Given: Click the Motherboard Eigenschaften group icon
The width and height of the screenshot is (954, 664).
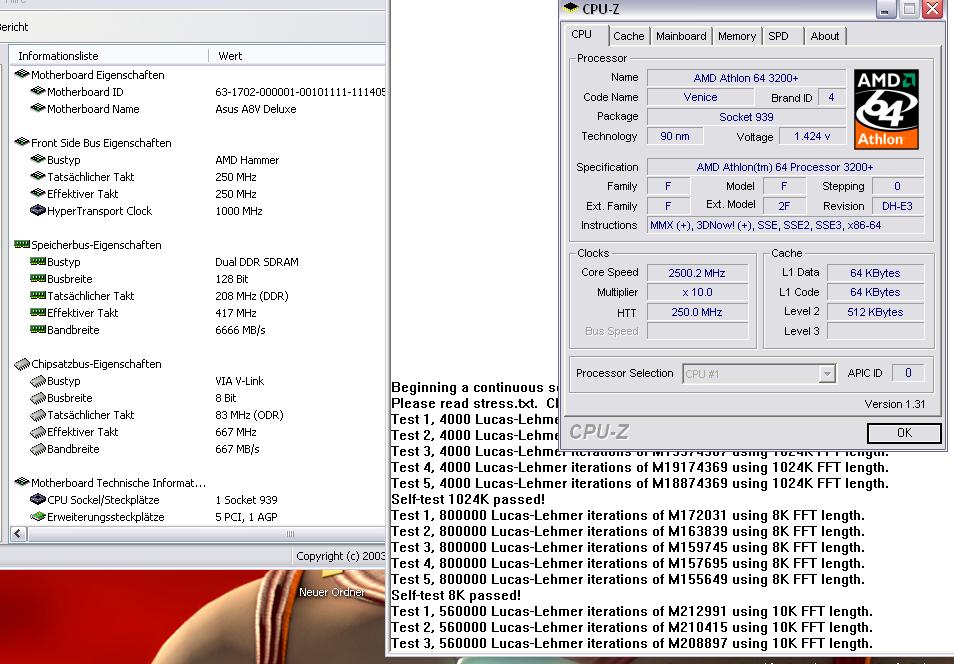Looking at the screenshot, I should click(22, 74).
